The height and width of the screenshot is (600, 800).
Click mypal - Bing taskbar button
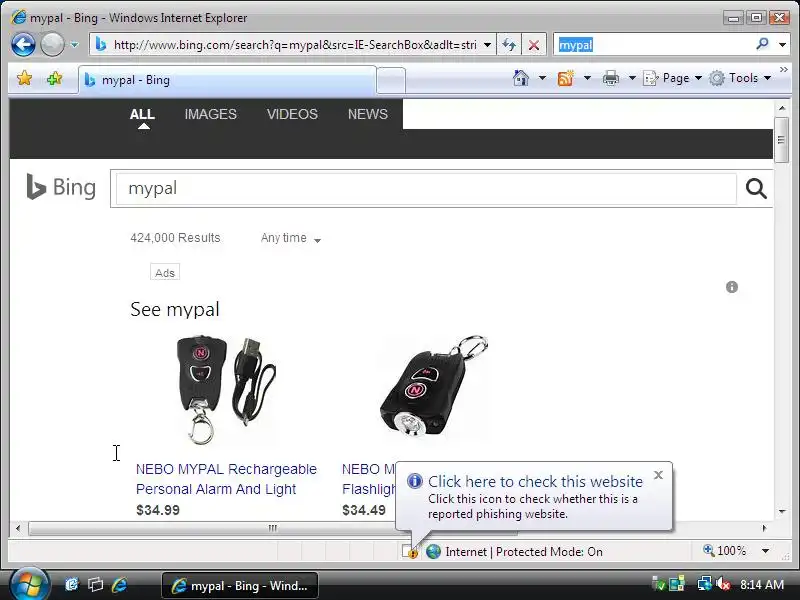240,586
